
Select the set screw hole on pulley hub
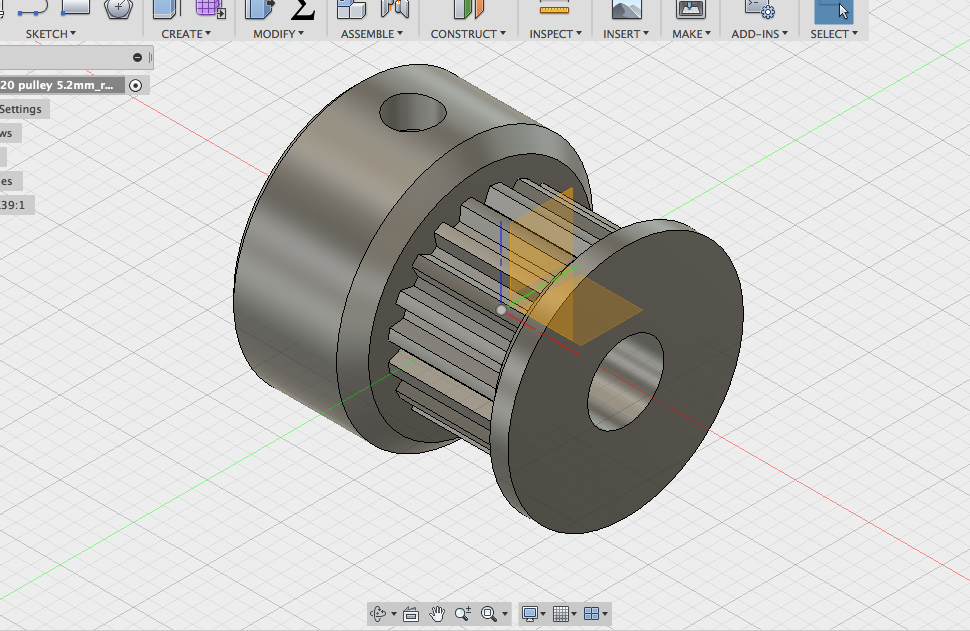[413, 112]
